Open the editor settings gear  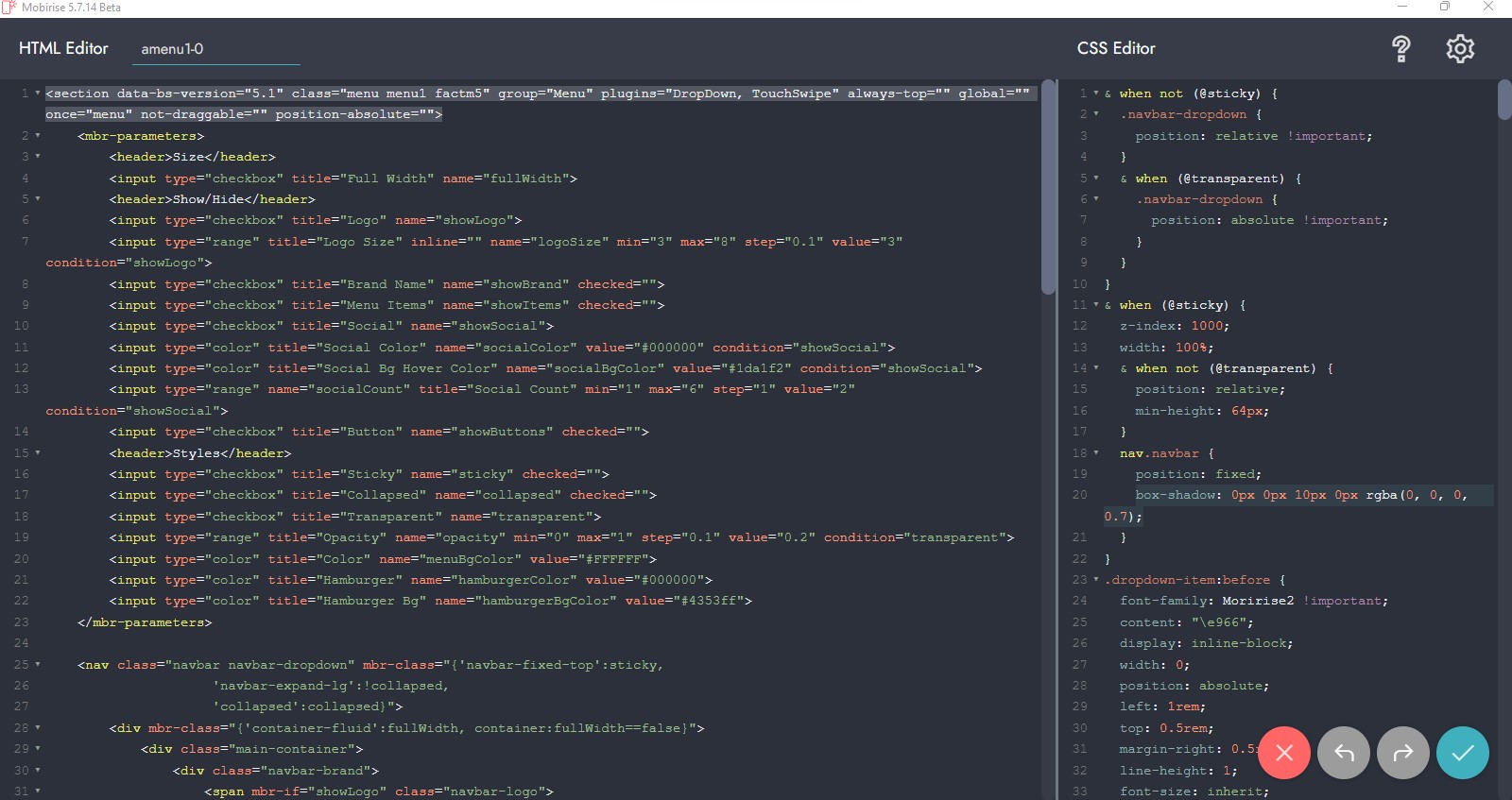point(1460,48)
